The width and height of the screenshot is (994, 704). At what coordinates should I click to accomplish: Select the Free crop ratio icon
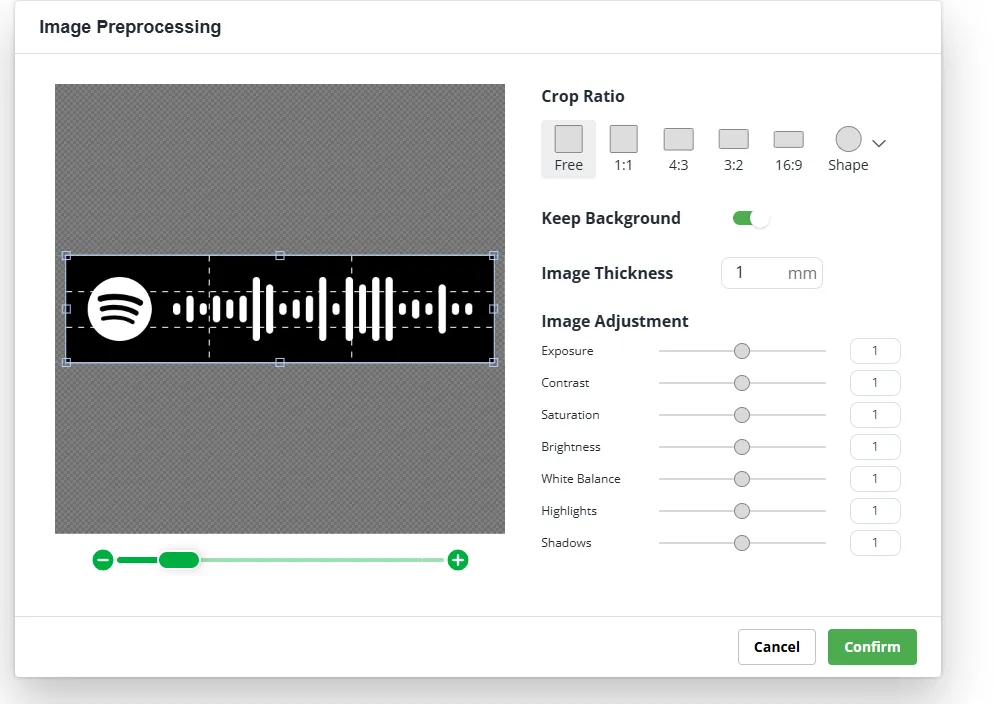tap(568, 139)
